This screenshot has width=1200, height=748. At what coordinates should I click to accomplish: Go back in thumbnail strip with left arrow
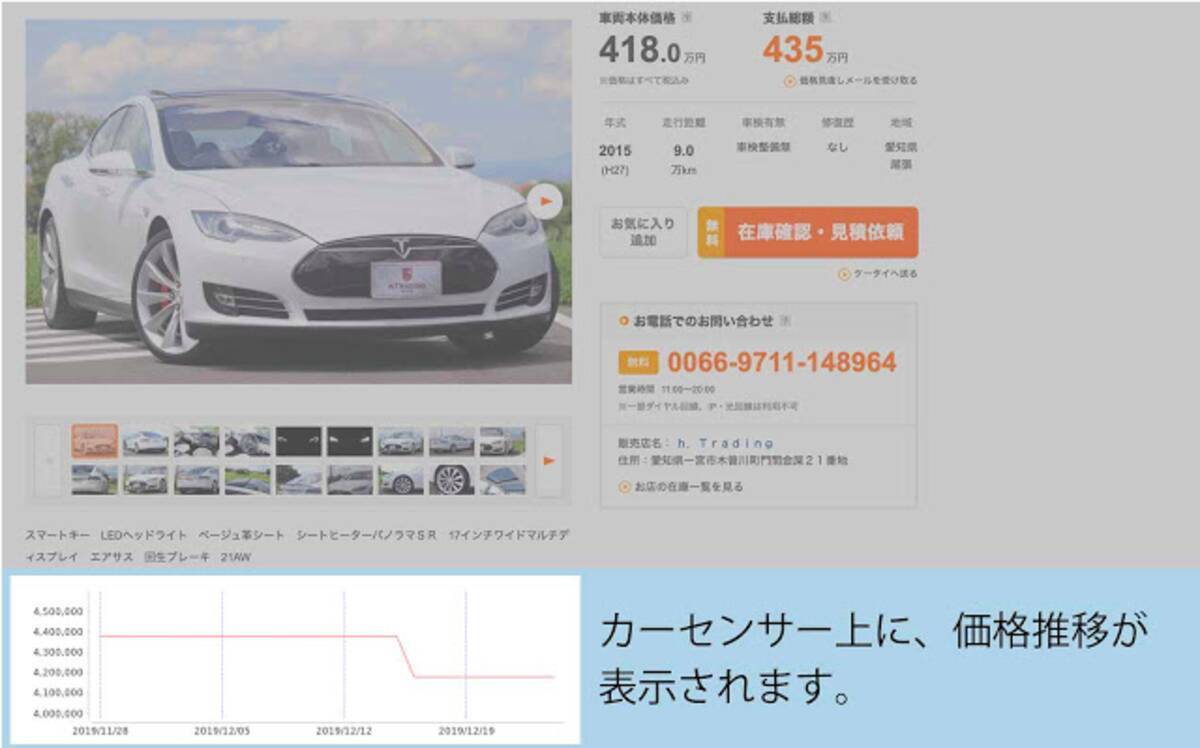pos(48,461)
